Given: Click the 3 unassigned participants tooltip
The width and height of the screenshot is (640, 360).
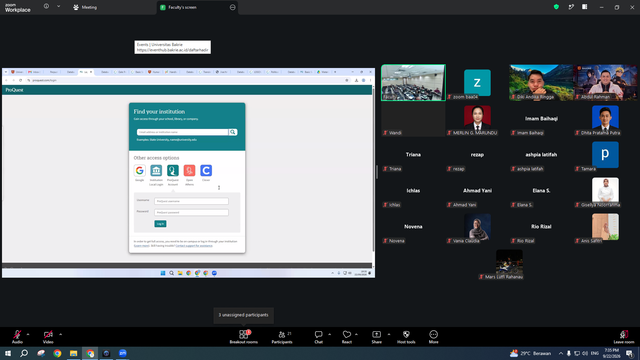Looking at the screenshot, I should [244, 315].
